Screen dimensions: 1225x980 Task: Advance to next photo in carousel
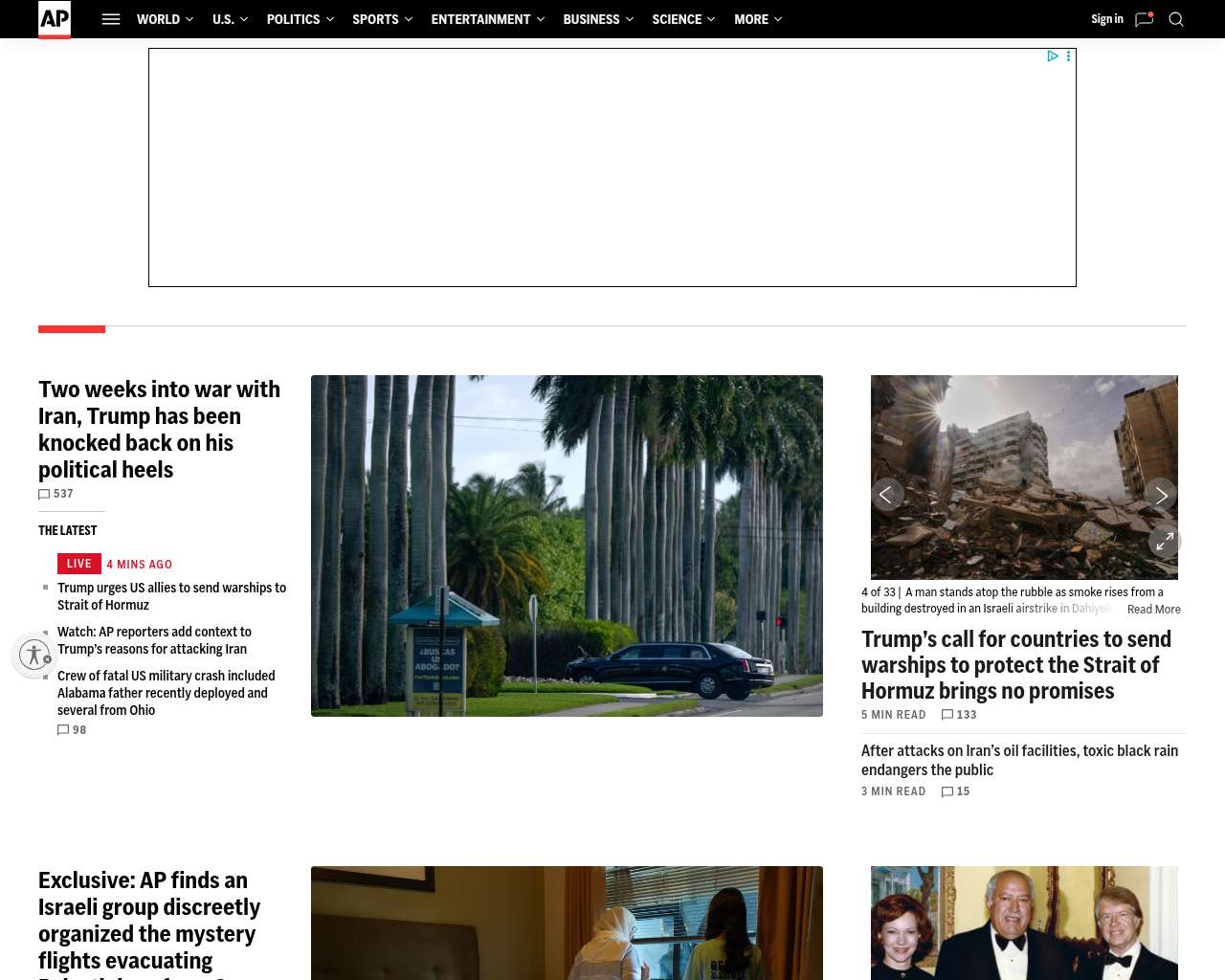click(1160, 495)
